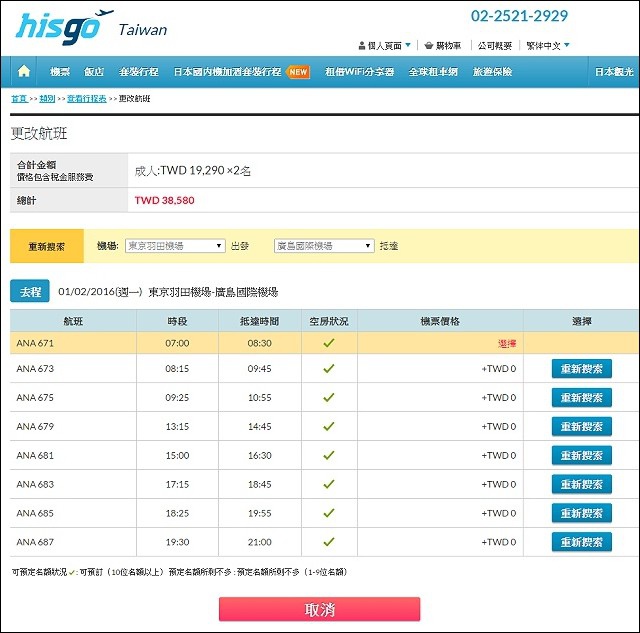Click departure time 17:15 cell
This screenshot has height=633, width=640.
[x=177, y=484]
